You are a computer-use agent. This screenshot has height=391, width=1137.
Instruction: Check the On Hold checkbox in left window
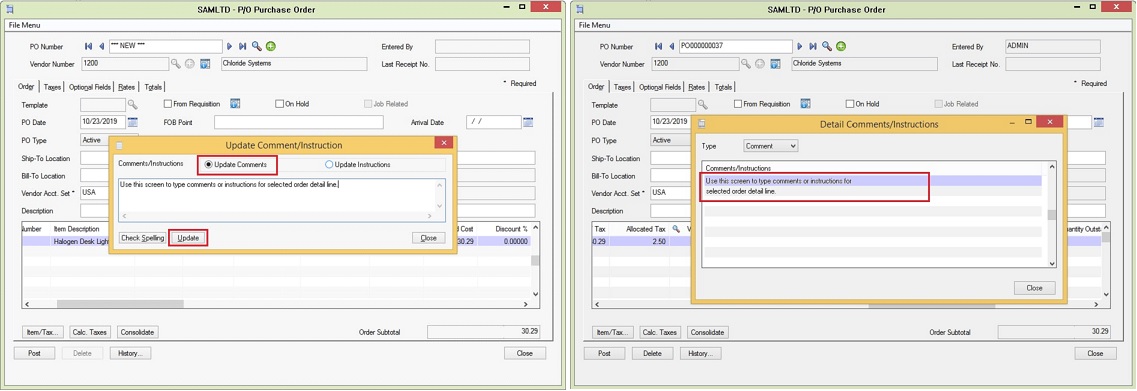[x=279, y=104]
